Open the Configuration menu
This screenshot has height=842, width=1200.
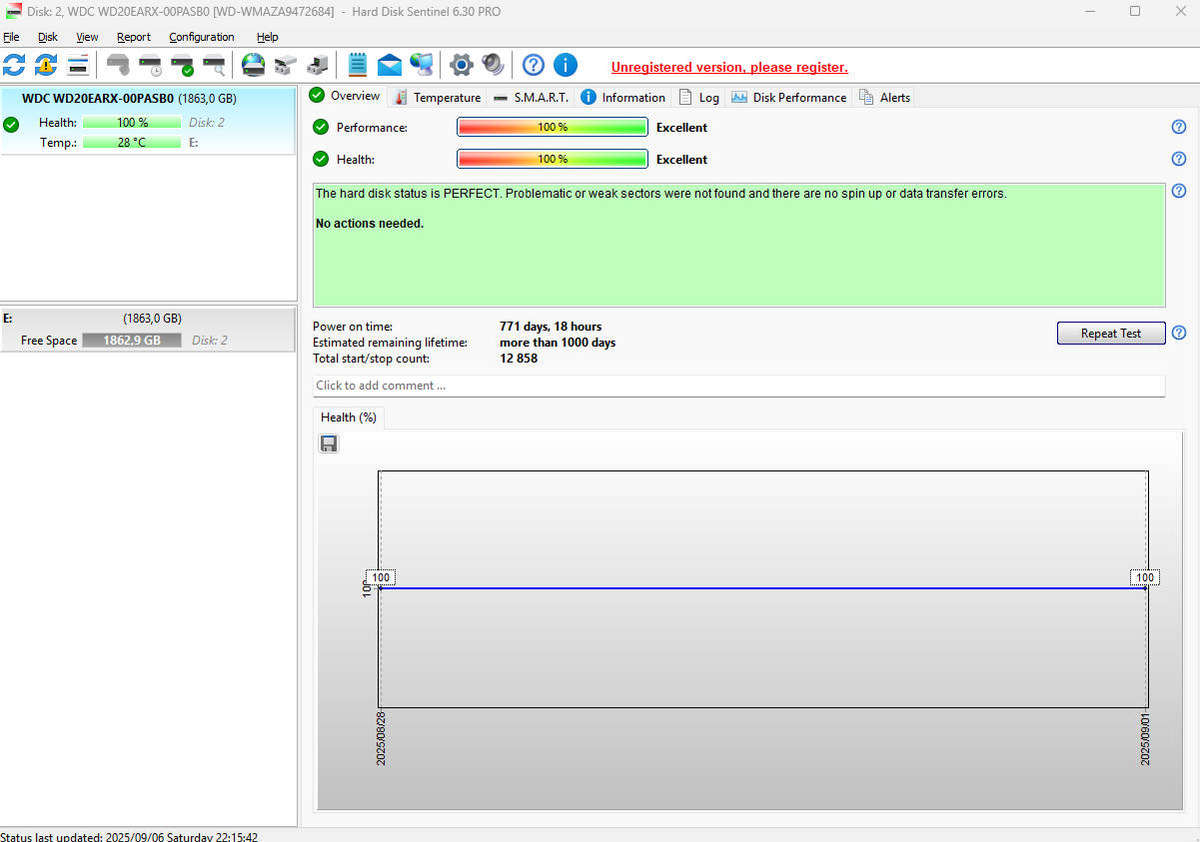201,37
